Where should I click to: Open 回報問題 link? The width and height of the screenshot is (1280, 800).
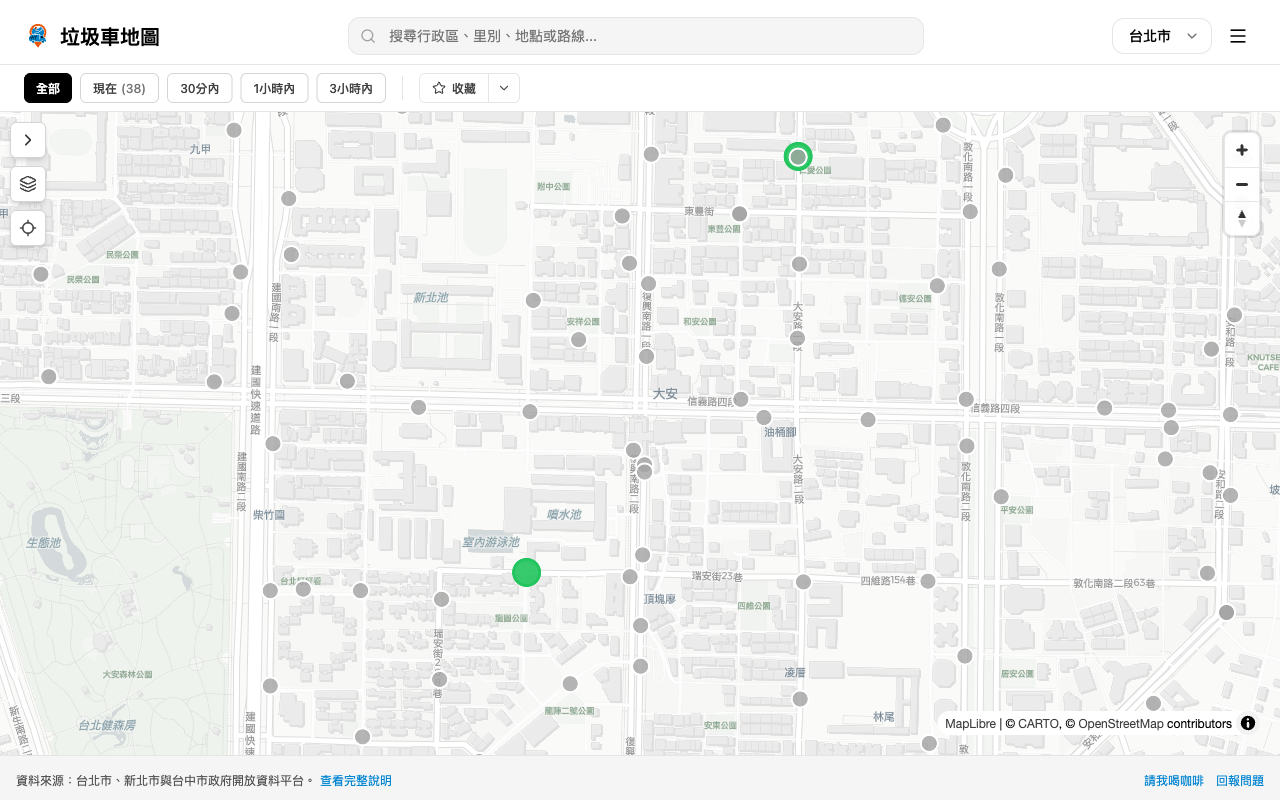click(1240, 780)
